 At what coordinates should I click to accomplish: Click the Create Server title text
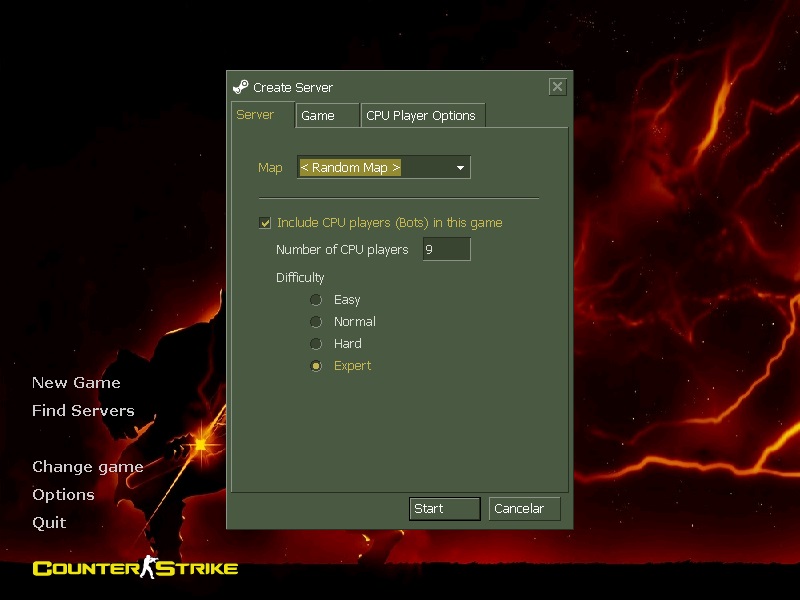coord(293,88)
